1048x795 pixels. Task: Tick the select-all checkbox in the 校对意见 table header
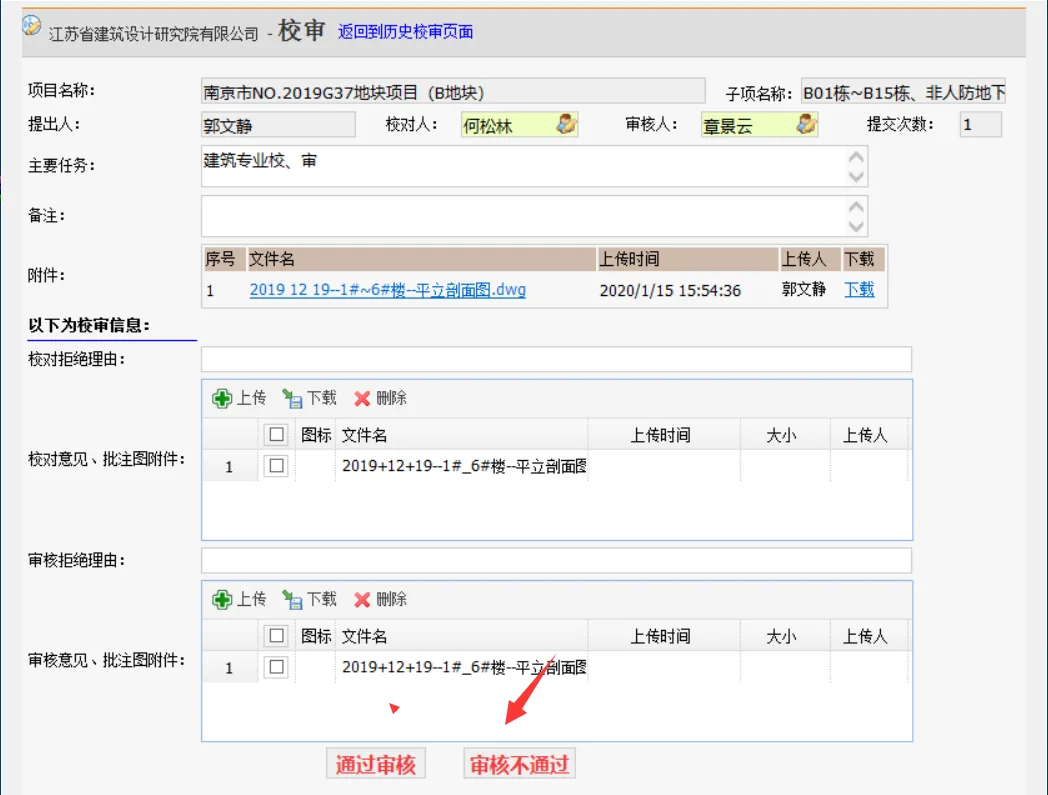point(276,435)
